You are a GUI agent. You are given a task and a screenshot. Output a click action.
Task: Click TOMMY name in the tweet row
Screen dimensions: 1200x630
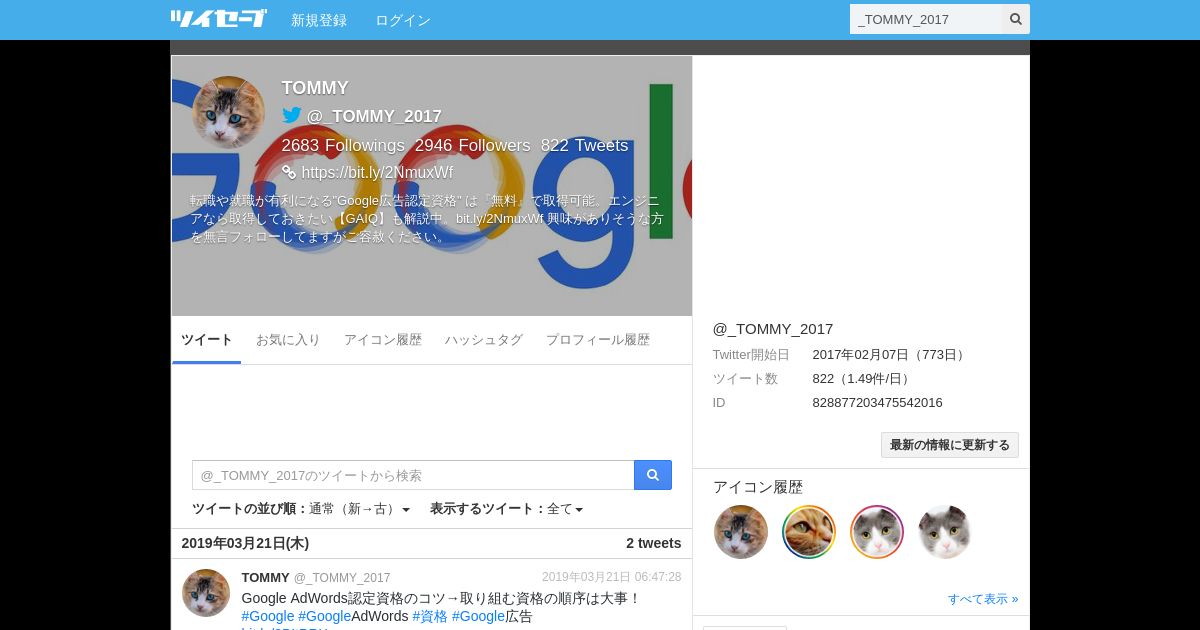(x=266, y=577)
